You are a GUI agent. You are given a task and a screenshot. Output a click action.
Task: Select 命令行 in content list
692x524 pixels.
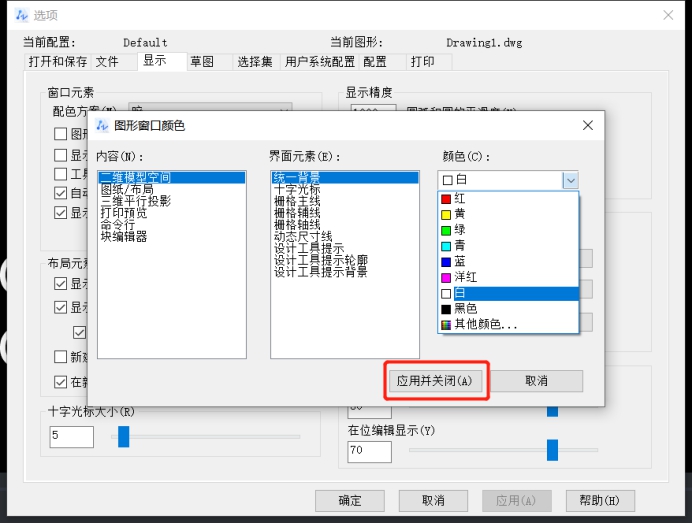[171, 225]
